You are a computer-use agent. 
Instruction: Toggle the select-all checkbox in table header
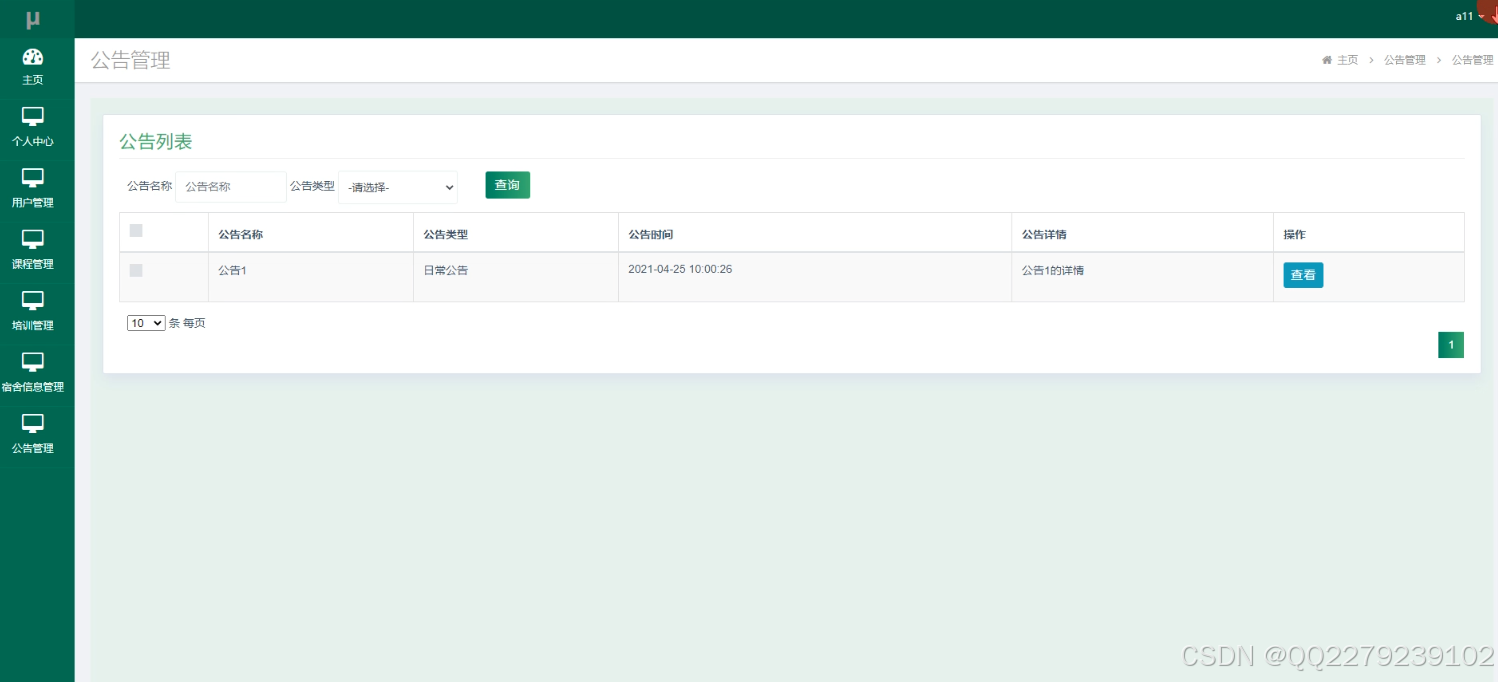click(x=136, y=230)
